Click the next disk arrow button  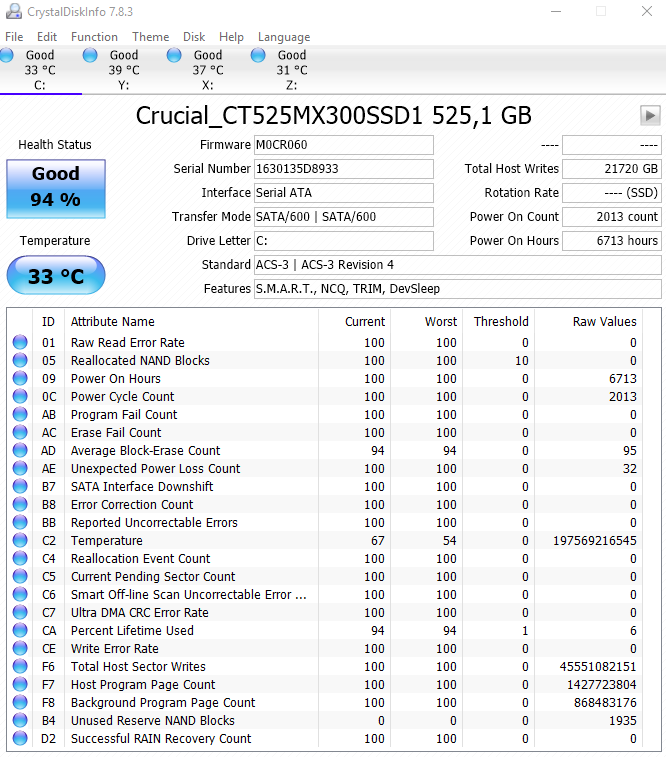650,115
